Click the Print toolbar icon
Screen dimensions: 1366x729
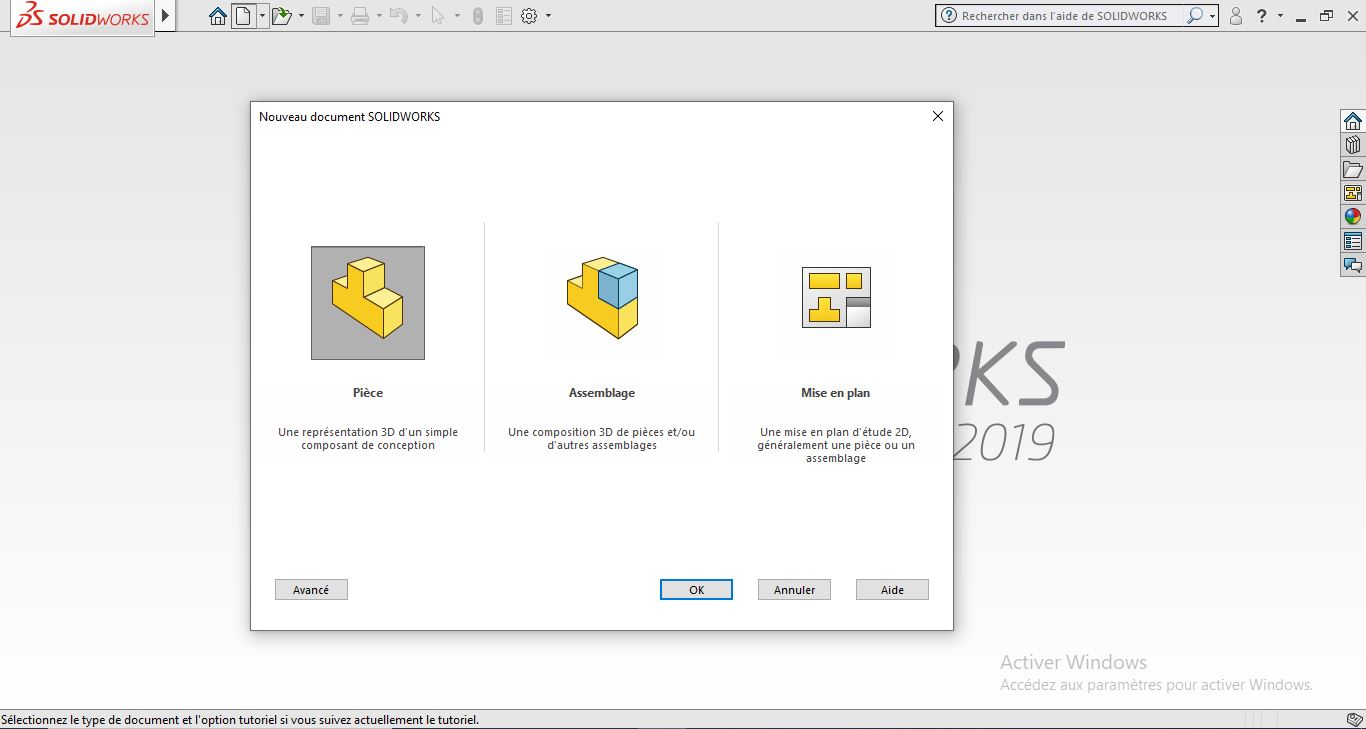click(x=360, y=16)
